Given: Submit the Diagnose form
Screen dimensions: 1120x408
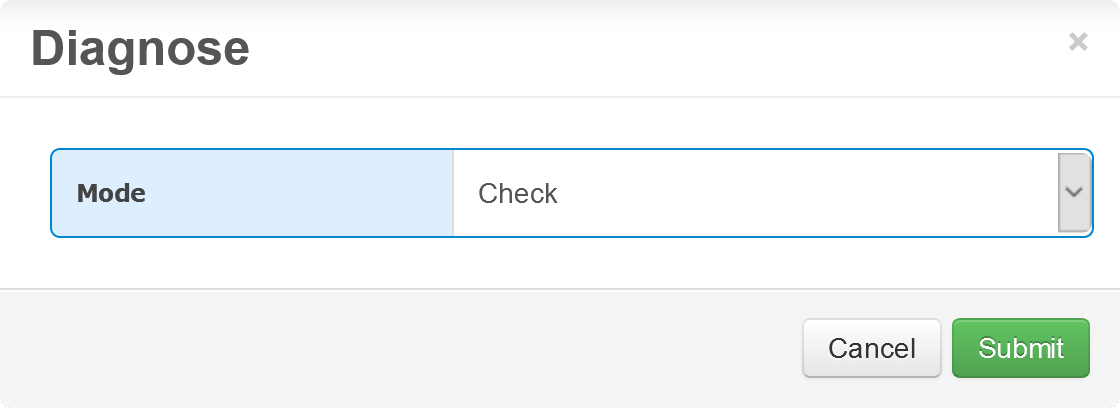Looking at the screenshot, I should pyautogui.click(x=1020, y=348).
